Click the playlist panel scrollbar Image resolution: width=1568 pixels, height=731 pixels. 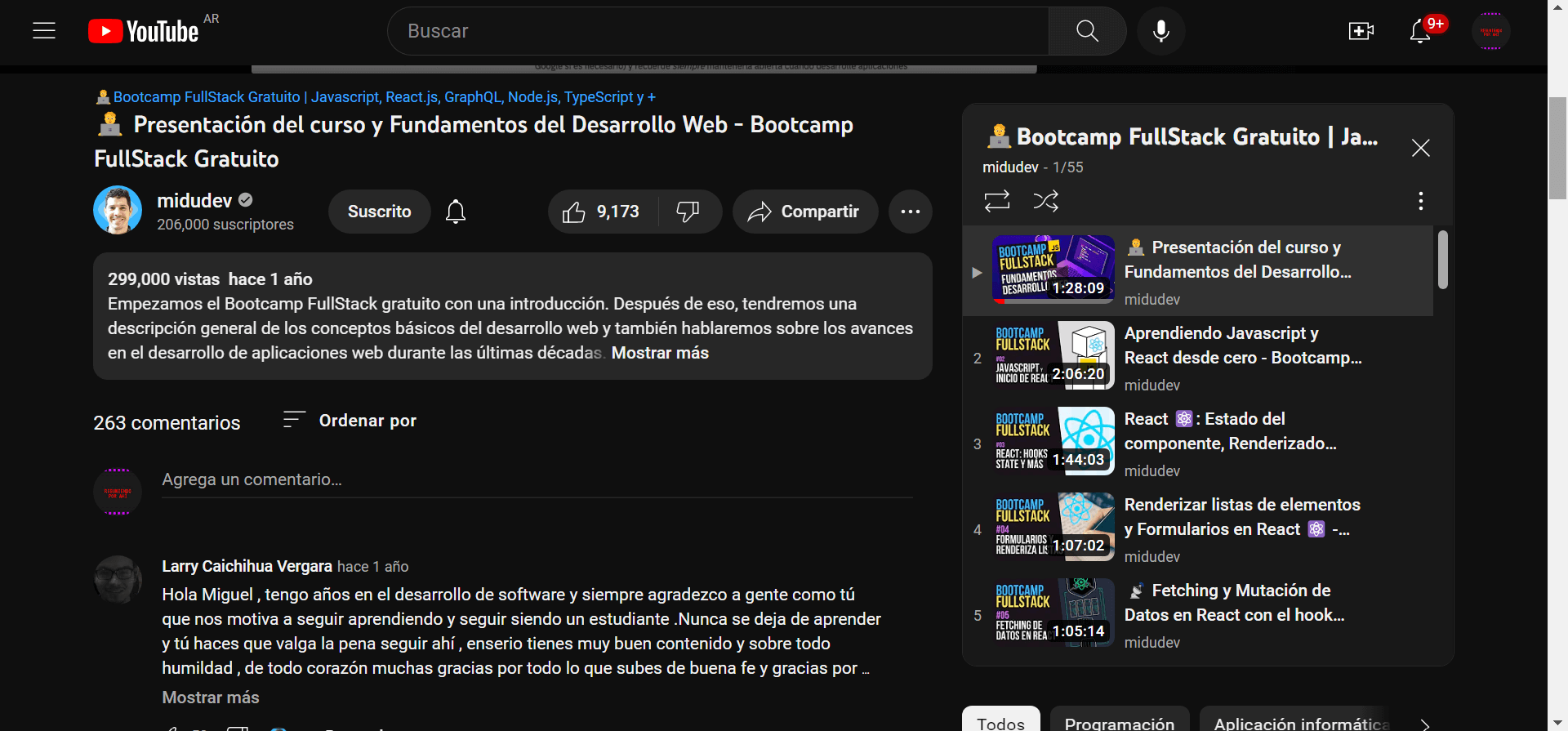coord(1443,260)
